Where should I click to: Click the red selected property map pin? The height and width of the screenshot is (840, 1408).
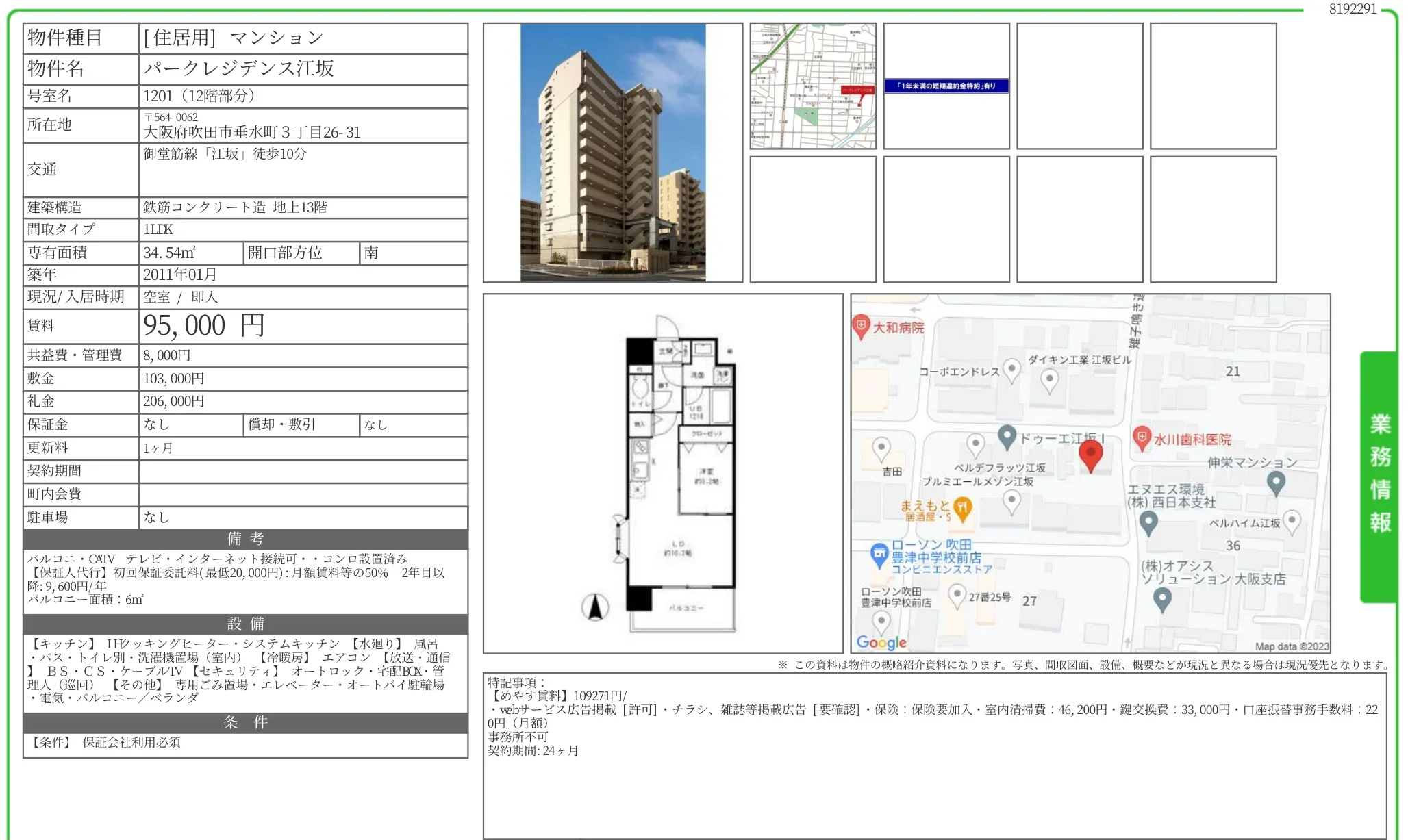1090,455
